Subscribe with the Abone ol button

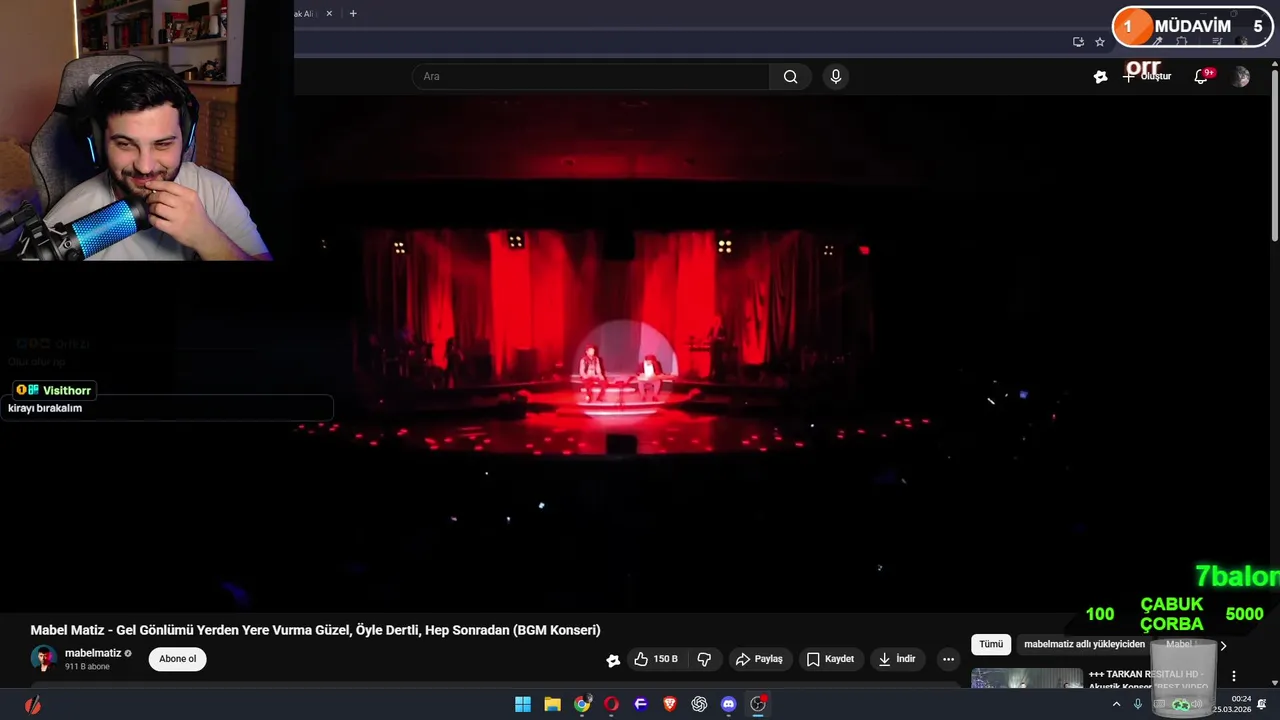point(178,659)
